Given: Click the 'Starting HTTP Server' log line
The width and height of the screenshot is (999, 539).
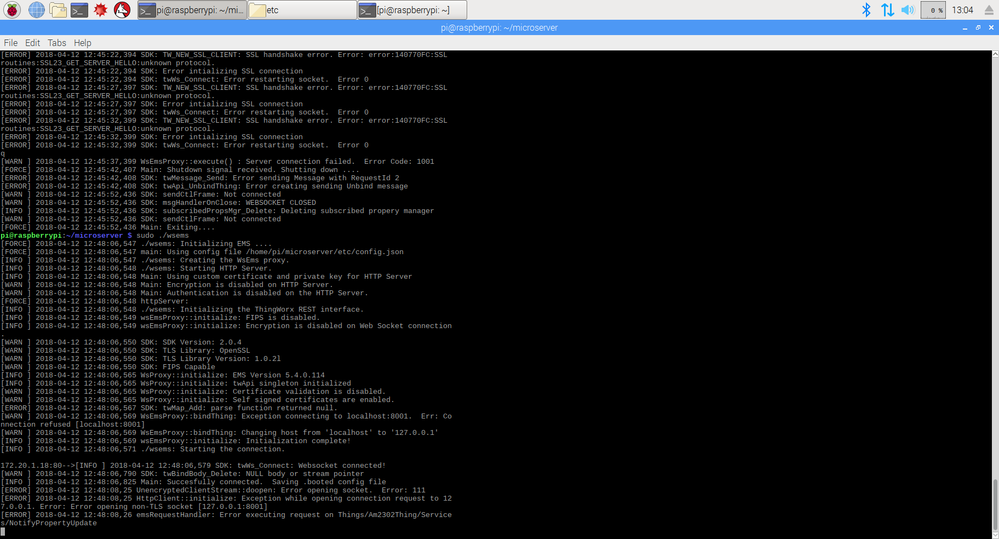Looking at the screenshot, I should pyautogui.click(x=136, y=268).
